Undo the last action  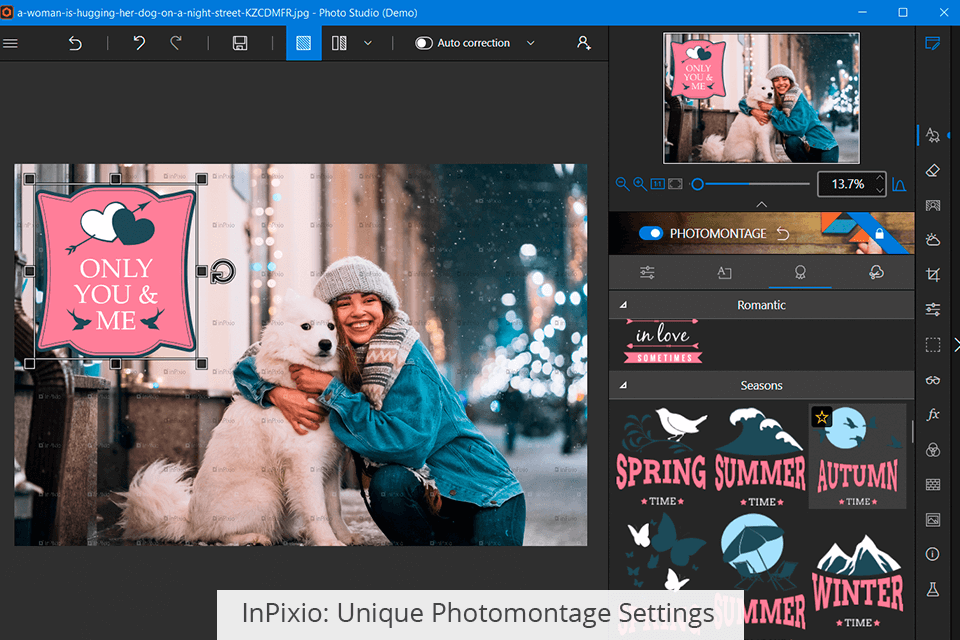click(140, 43)
